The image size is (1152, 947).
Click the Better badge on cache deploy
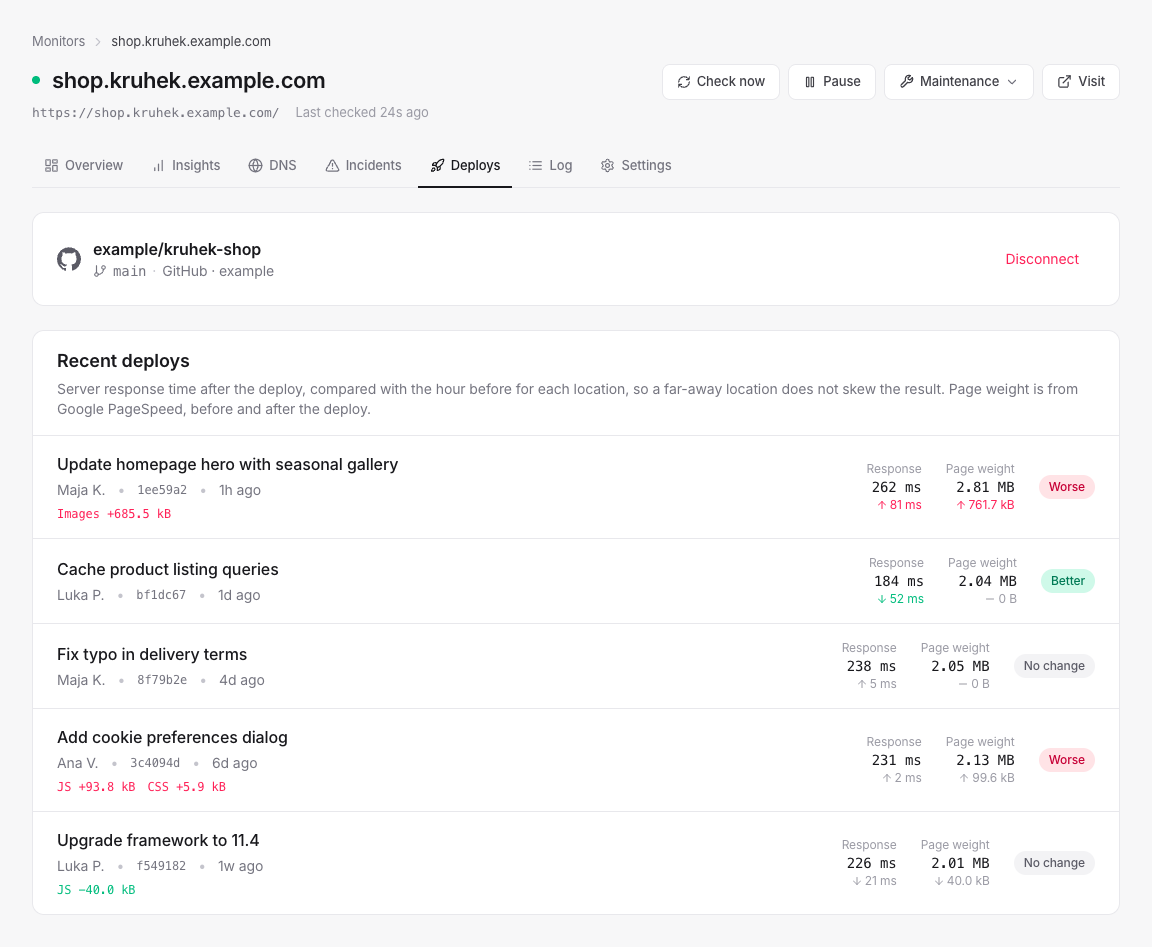click(1068, 581)
